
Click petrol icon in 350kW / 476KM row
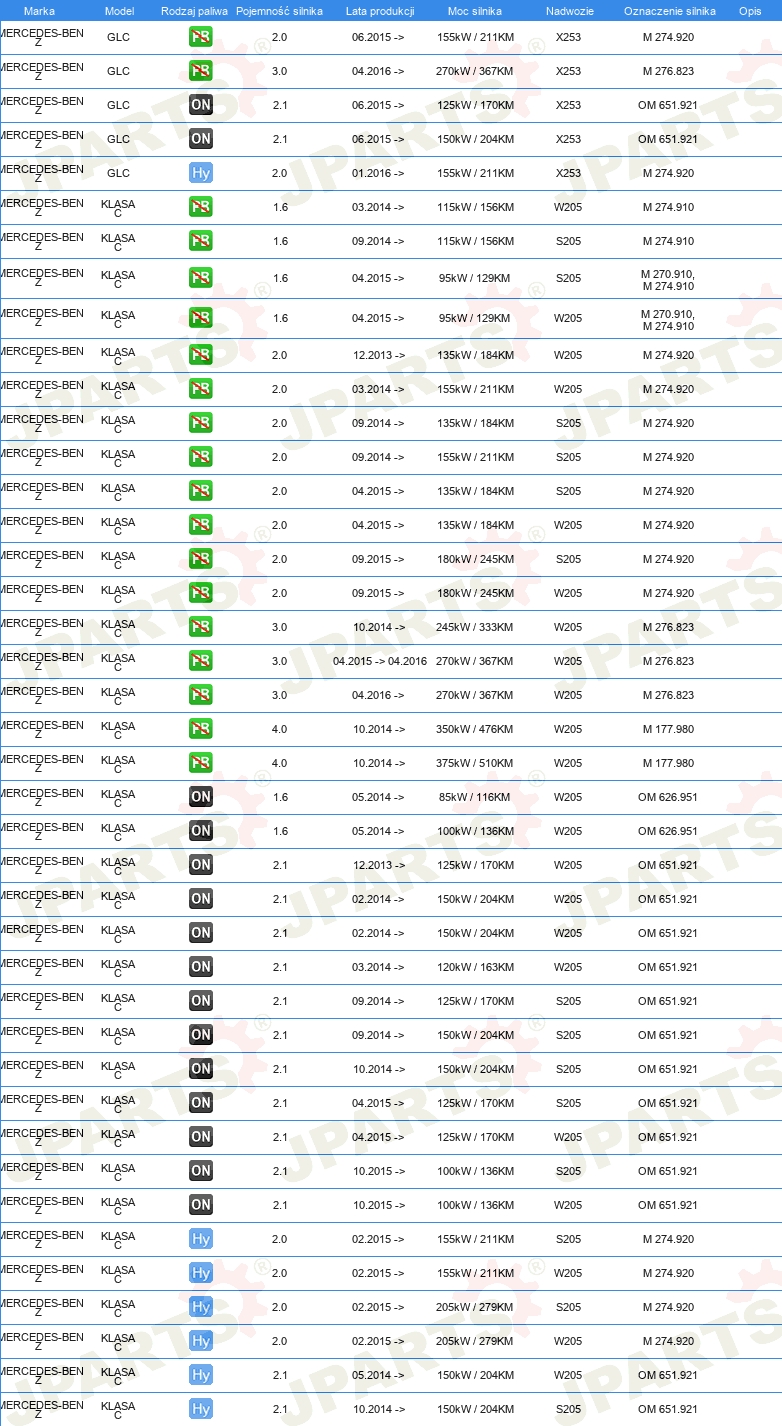201,730
